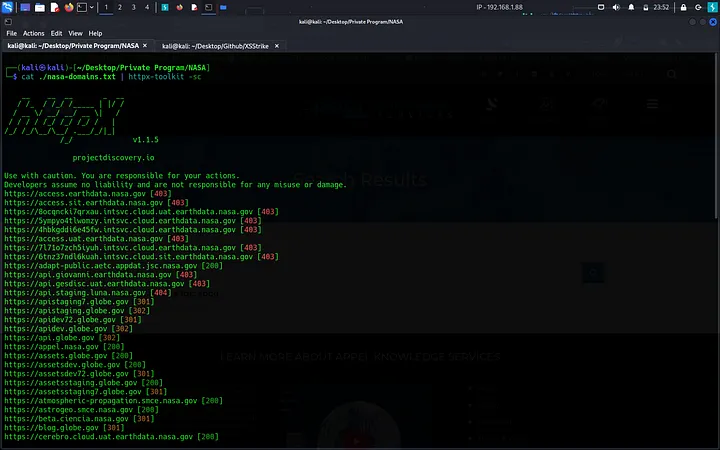
Task: Close the Private Program/NASA tab
Action: [x=145, y=46]
